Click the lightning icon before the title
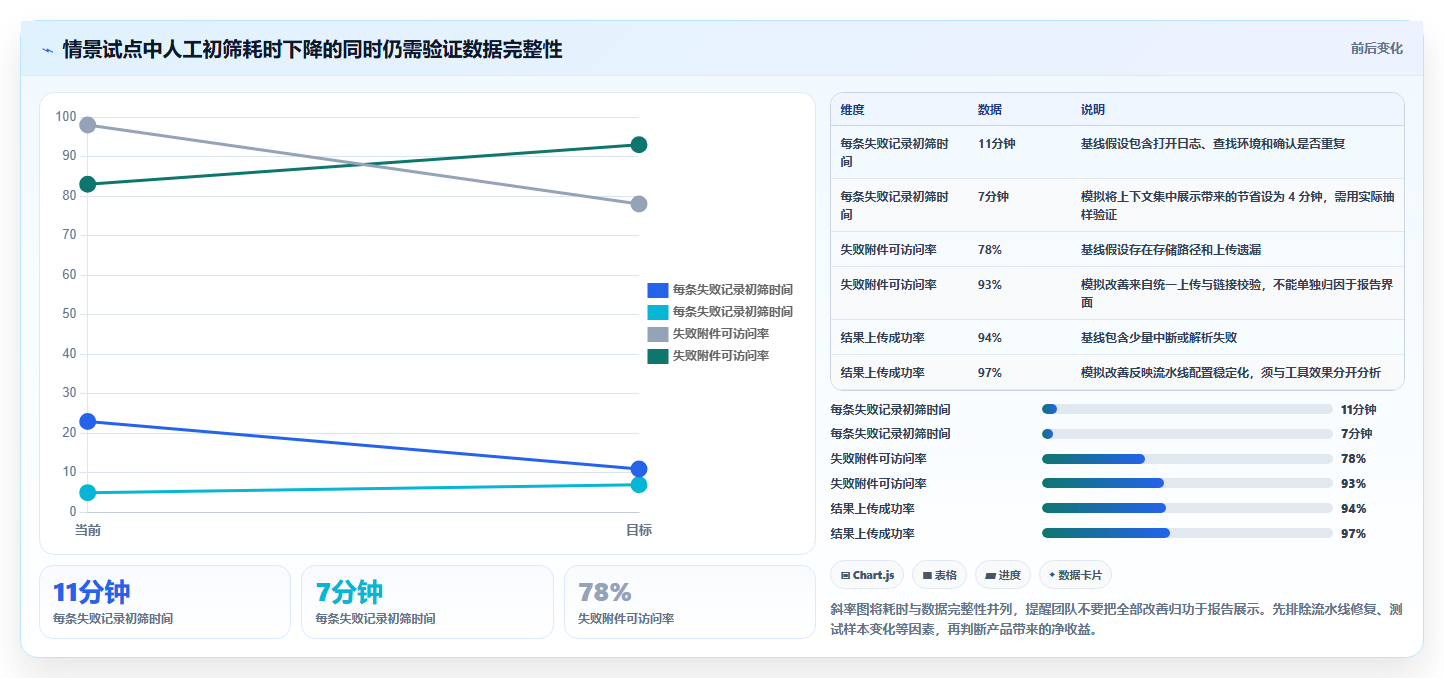This screenshot has height=678, width=1444. click(x=47, y=49)
